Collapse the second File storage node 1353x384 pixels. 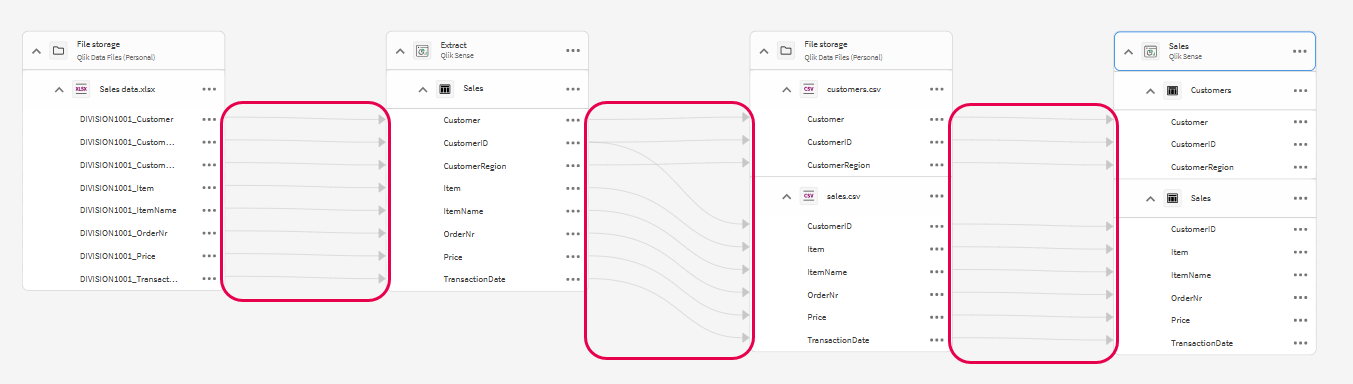764,50
